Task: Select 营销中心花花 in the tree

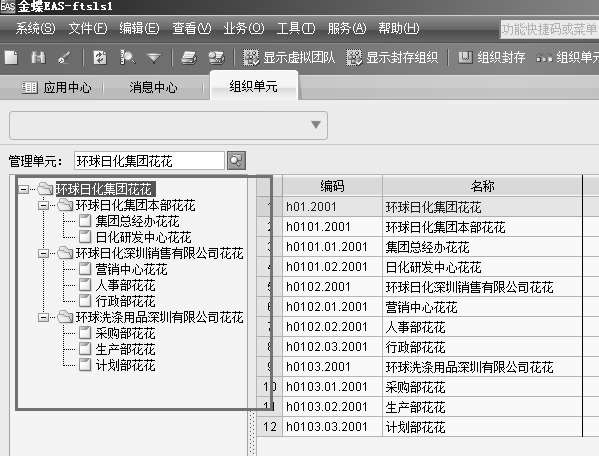Action: tap(131, 269)
